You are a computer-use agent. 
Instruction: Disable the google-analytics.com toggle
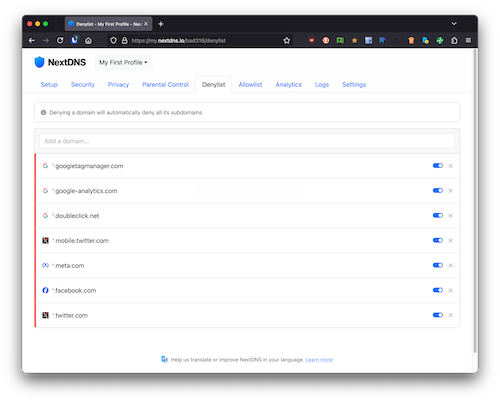click(438, 190)
